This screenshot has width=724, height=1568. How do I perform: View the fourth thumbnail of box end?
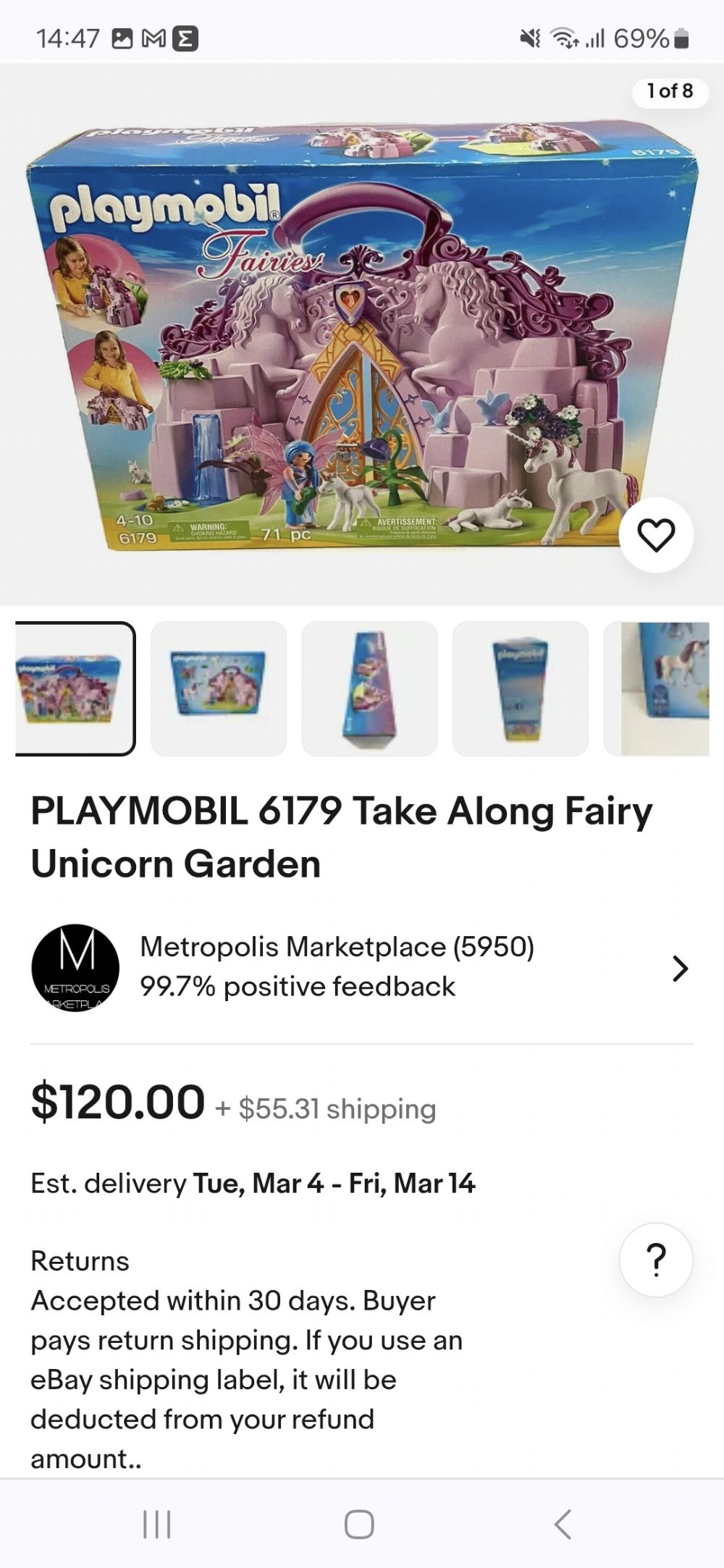[x=520, y=688]
